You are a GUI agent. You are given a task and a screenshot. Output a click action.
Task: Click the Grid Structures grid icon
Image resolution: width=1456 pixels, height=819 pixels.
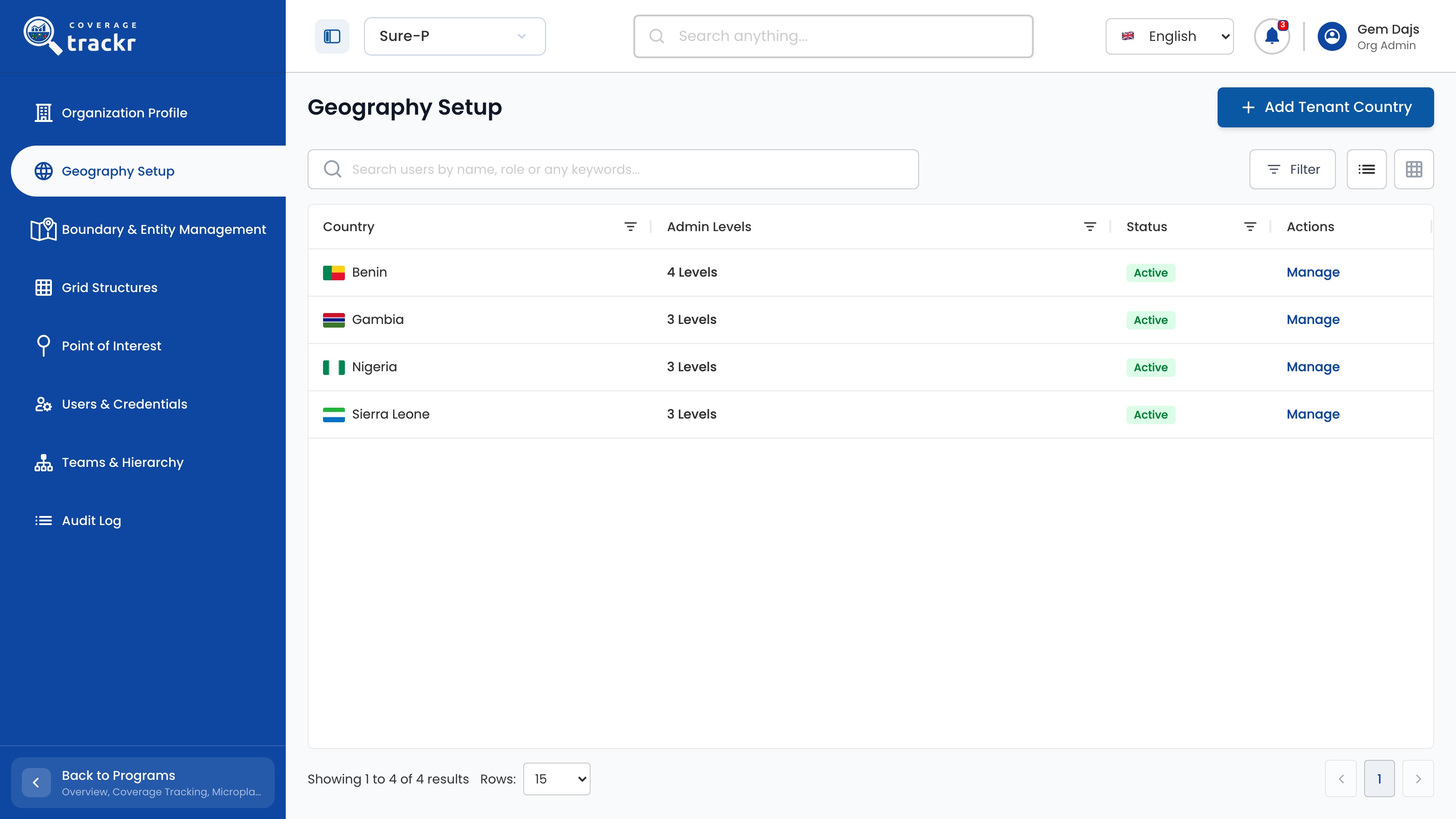[x=44, y=288]
